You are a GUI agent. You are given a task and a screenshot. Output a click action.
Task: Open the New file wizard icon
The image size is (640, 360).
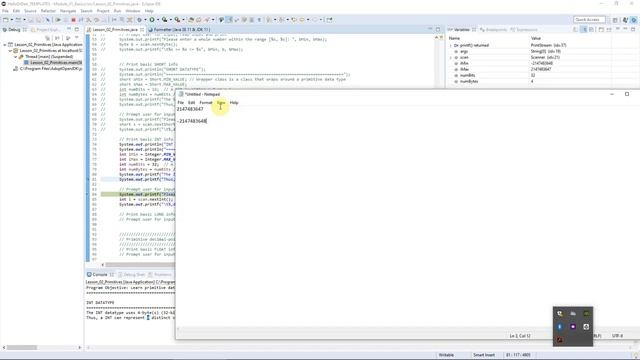tap(5, 20)
